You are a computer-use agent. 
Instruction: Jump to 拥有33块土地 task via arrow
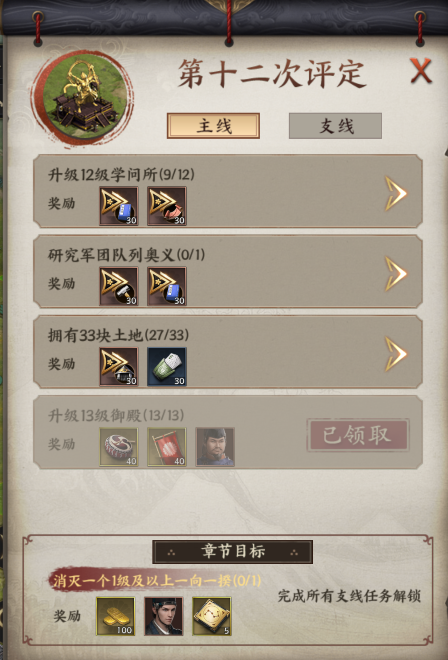(396, 354)
